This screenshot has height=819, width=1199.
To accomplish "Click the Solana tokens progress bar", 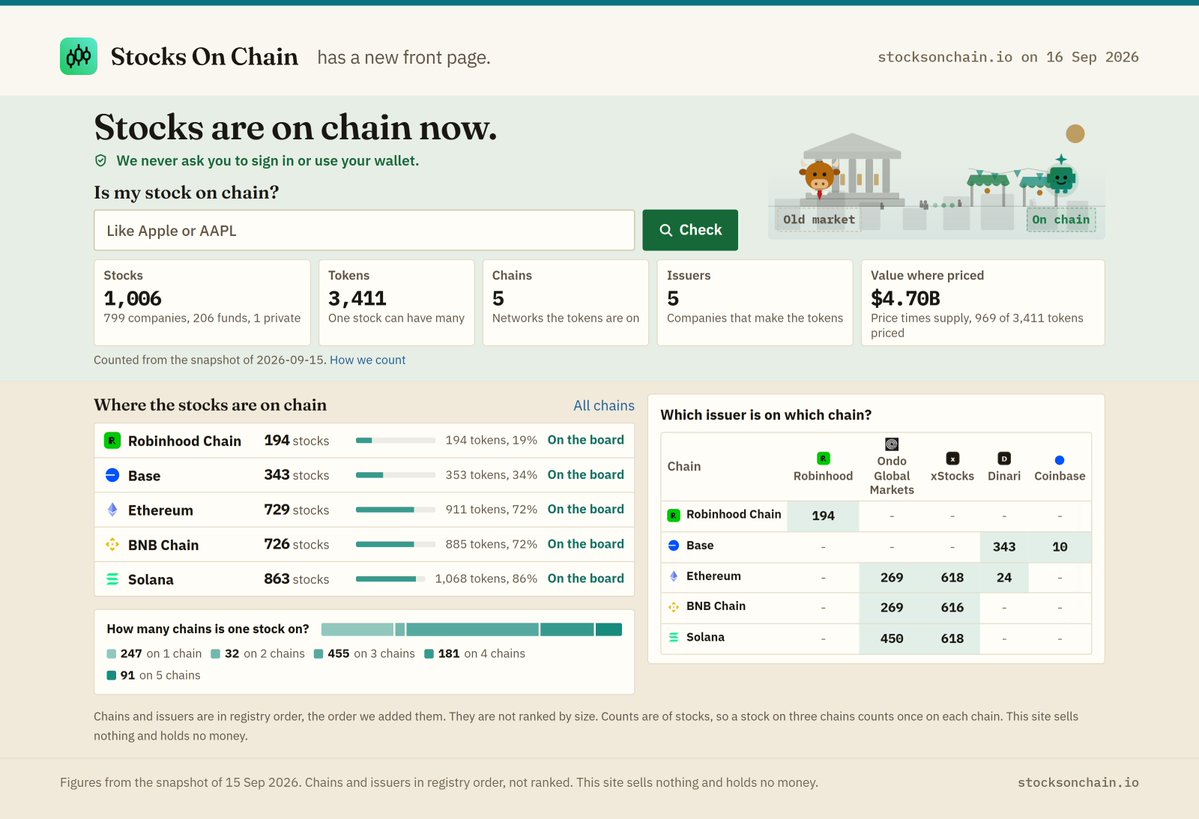I will (390, 579).
